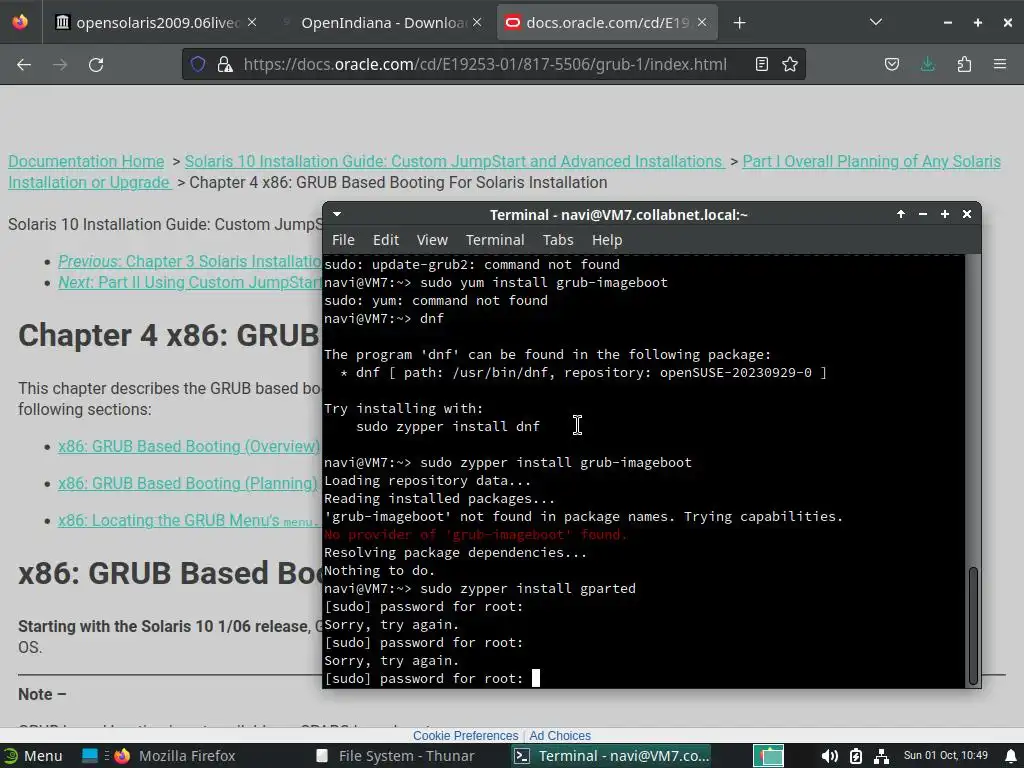Switch to Mozilla Firefox taskbar button

(x=175, y=756)
